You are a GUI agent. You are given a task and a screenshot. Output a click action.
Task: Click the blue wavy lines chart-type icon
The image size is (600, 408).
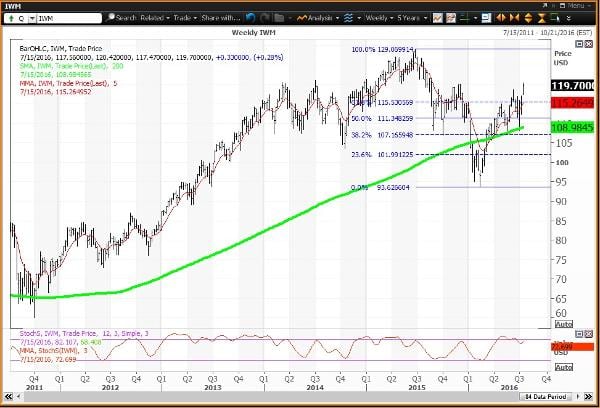pyautogui.click(x=348, y=18)
